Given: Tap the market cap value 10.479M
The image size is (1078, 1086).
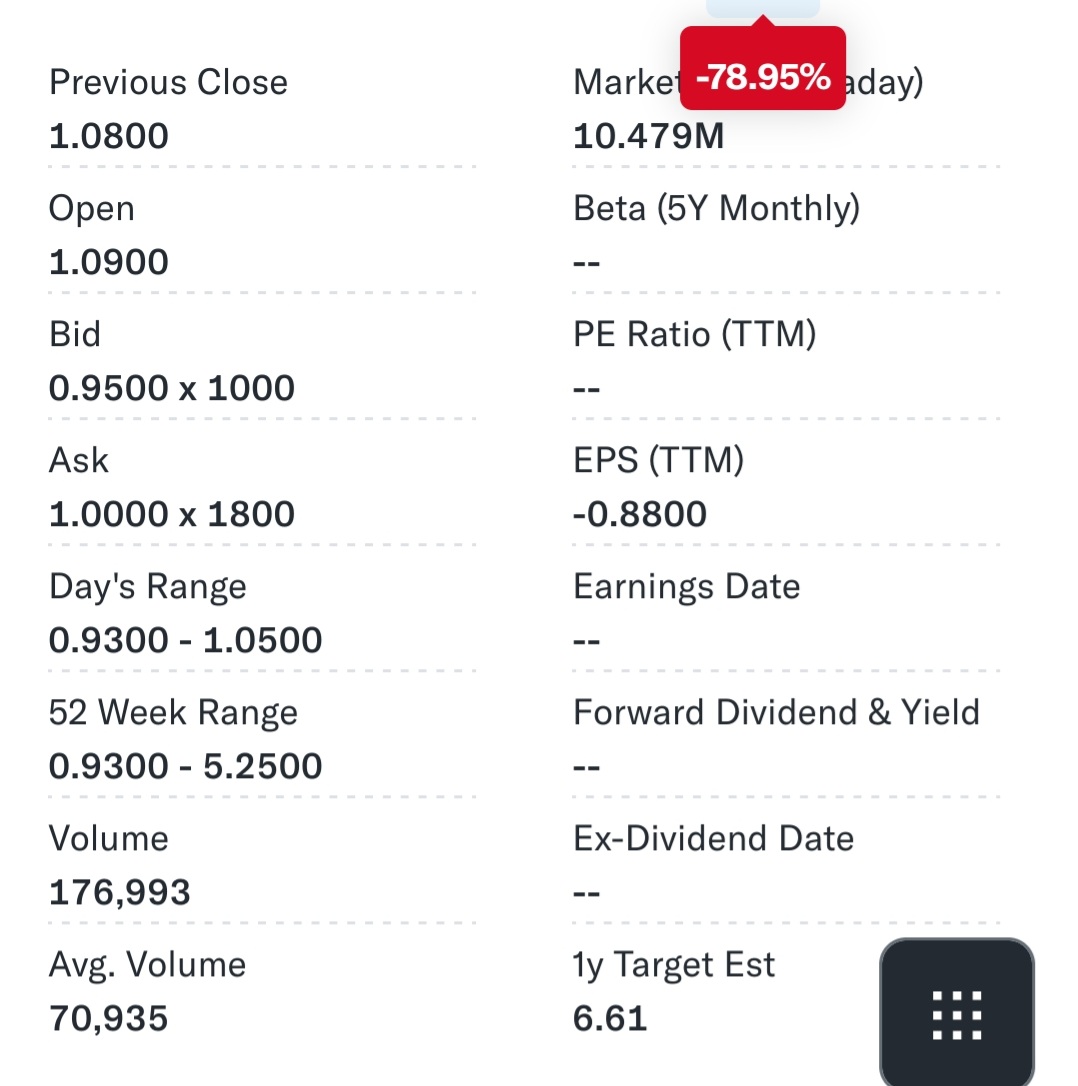Looking at the screenshot, I should tap(648, 136).
